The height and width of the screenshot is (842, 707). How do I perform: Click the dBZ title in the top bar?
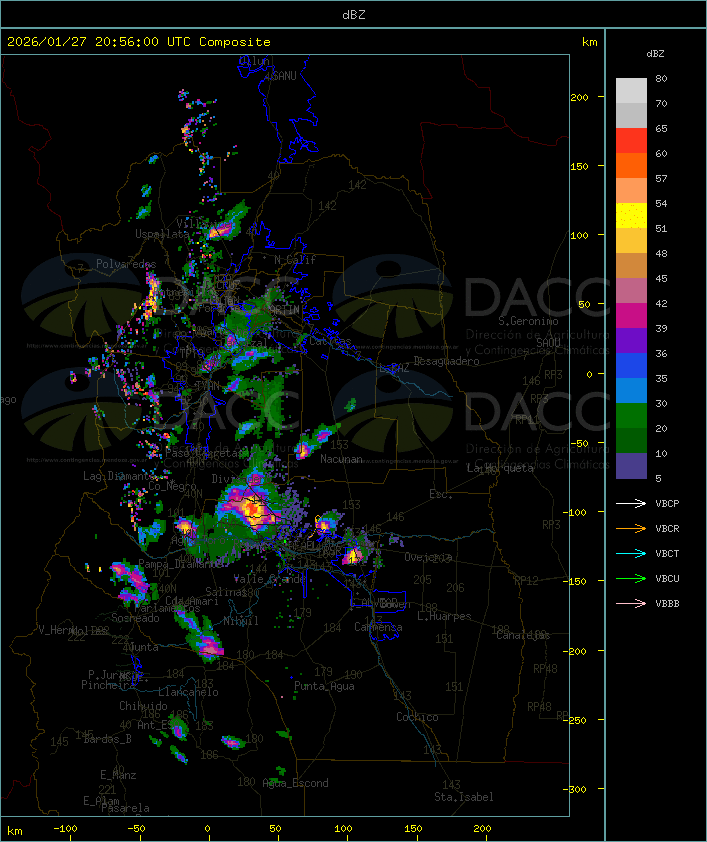tap(354, 15)
